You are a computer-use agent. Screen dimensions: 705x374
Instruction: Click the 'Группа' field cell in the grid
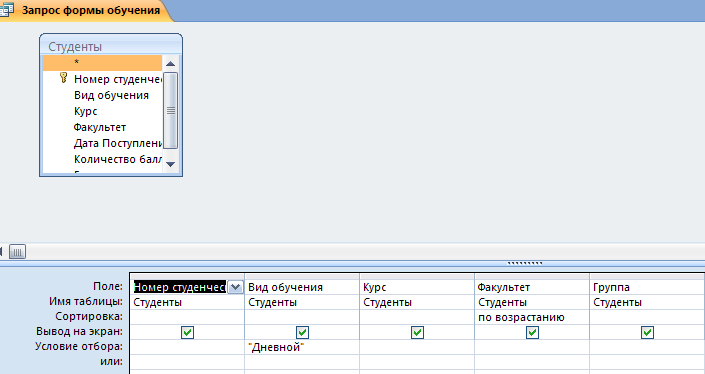(x=647, y=287)
